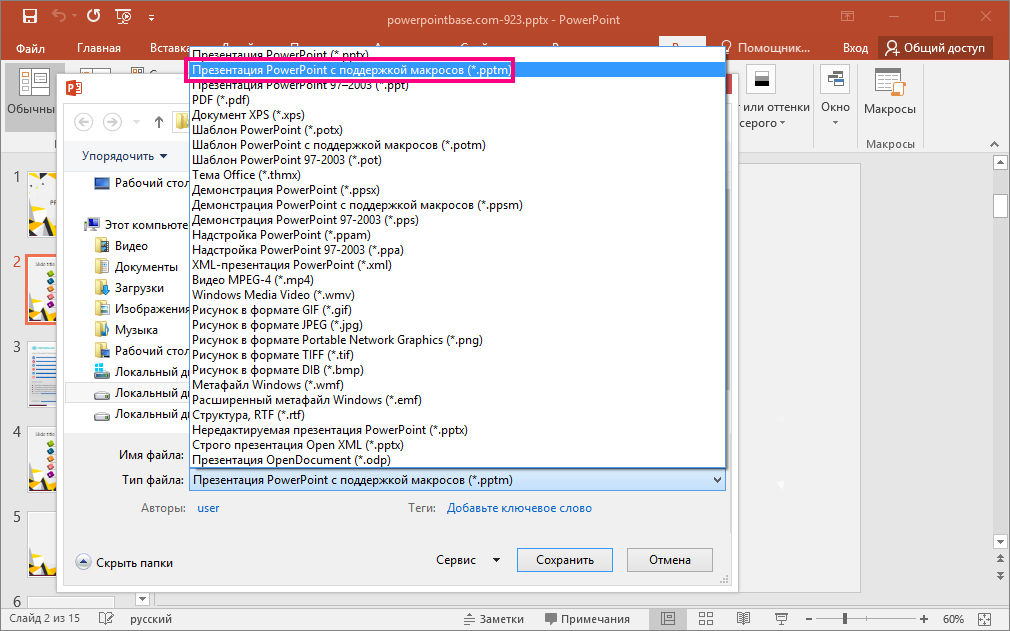Choose Portable Network Graphics (*.png) format

tap(457, 340)
